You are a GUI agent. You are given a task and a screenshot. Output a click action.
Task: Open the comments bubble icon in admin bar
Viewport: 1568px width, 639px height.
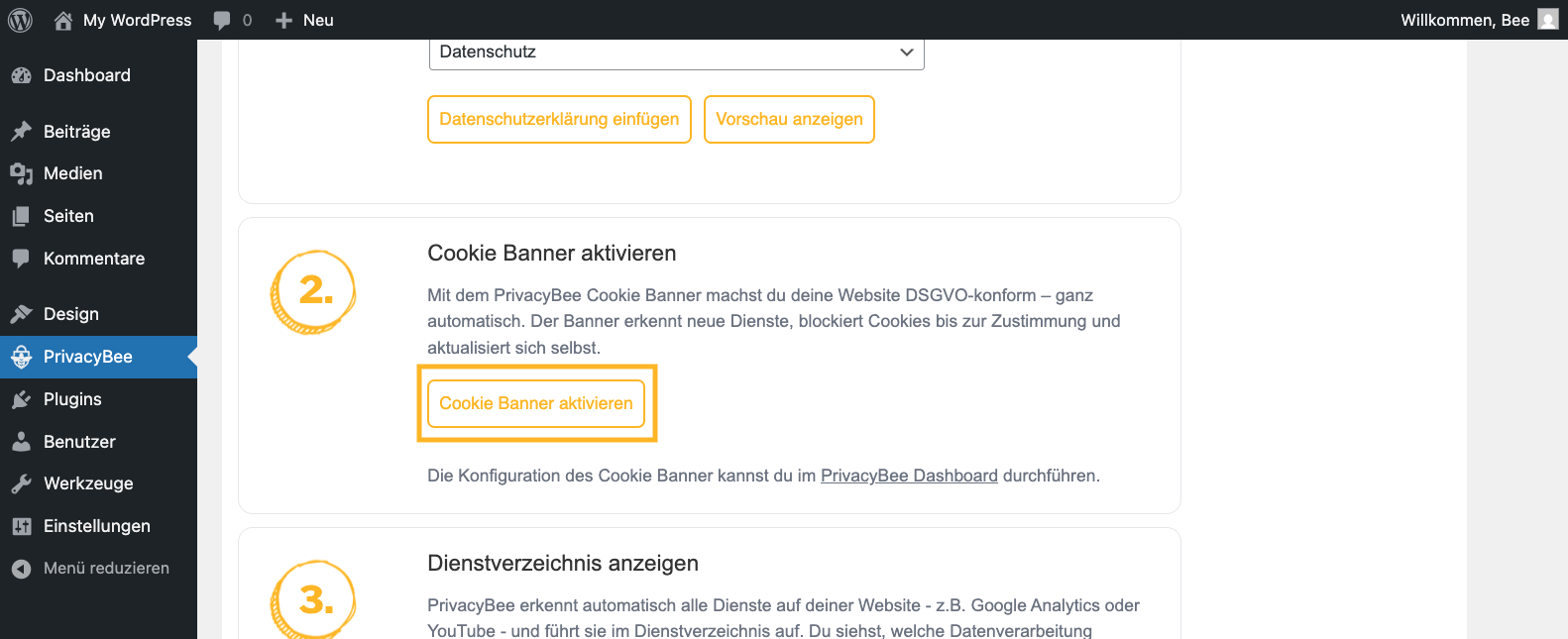[222, 20]
